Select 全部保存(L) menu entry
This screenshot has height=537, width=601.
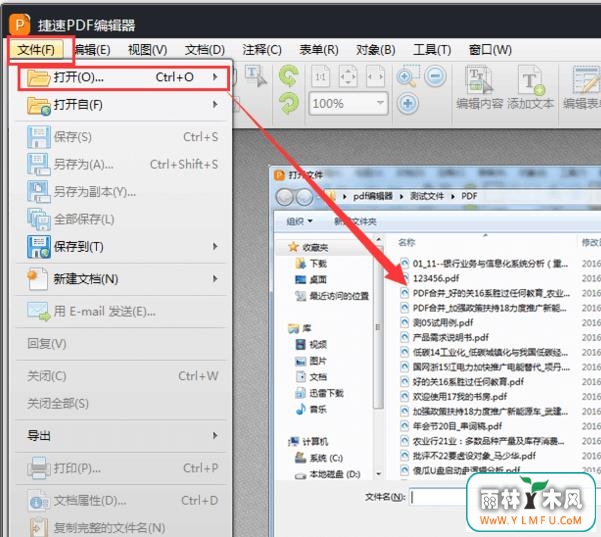[x=123, y=219]
